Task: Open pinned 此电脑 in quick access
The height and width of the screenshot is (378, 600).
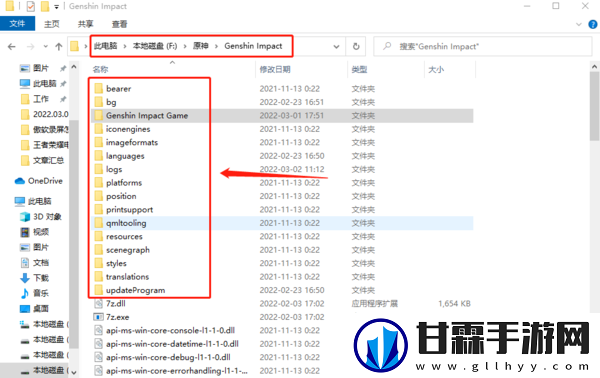Action: (x=44, y=83)
